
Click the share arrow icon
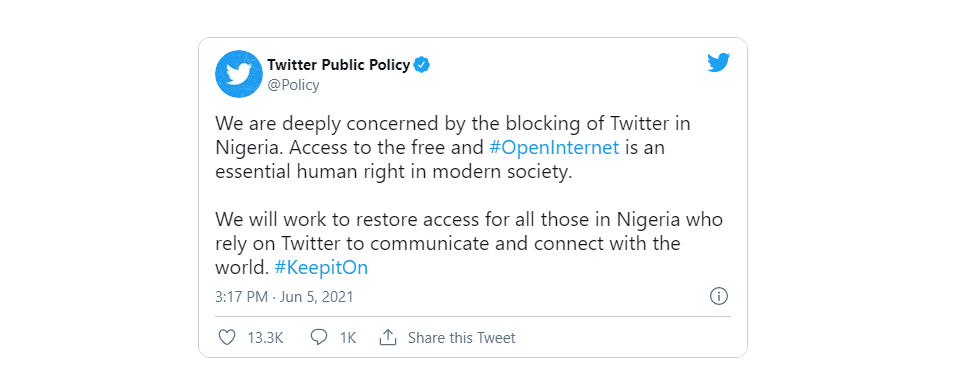(x=387, y=337)
